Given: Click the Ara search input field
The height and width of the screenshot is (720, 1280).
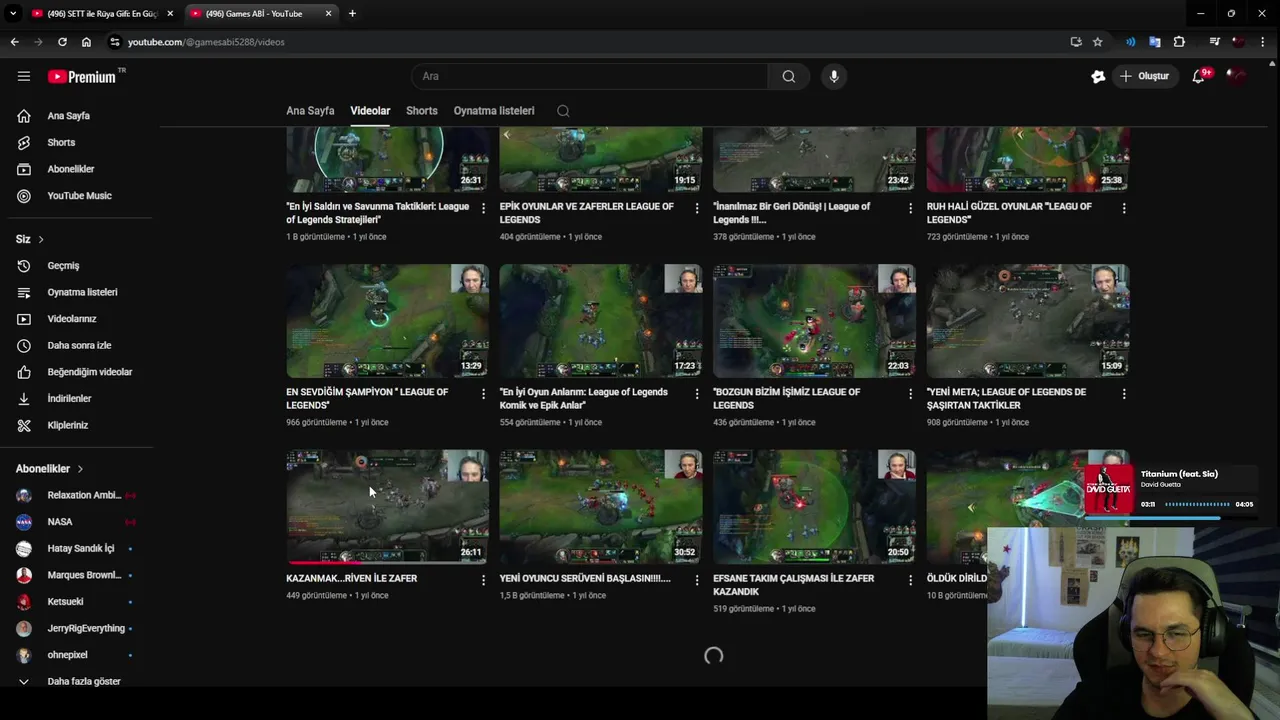Looking at the screenshot, I should 589,76.
